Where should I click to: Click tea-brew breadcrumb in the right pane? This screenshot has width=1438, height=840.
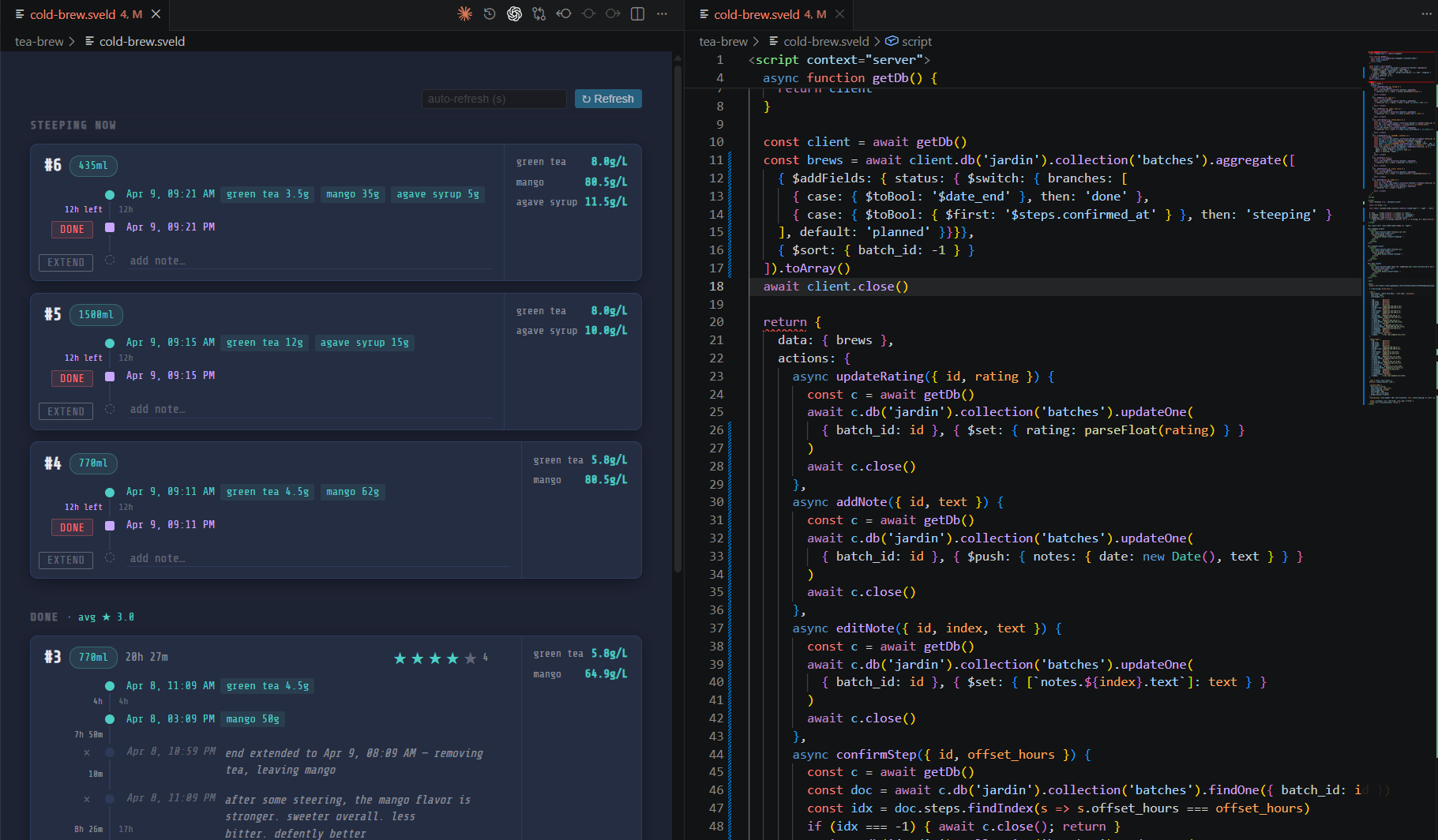click(x=723, y=41)
